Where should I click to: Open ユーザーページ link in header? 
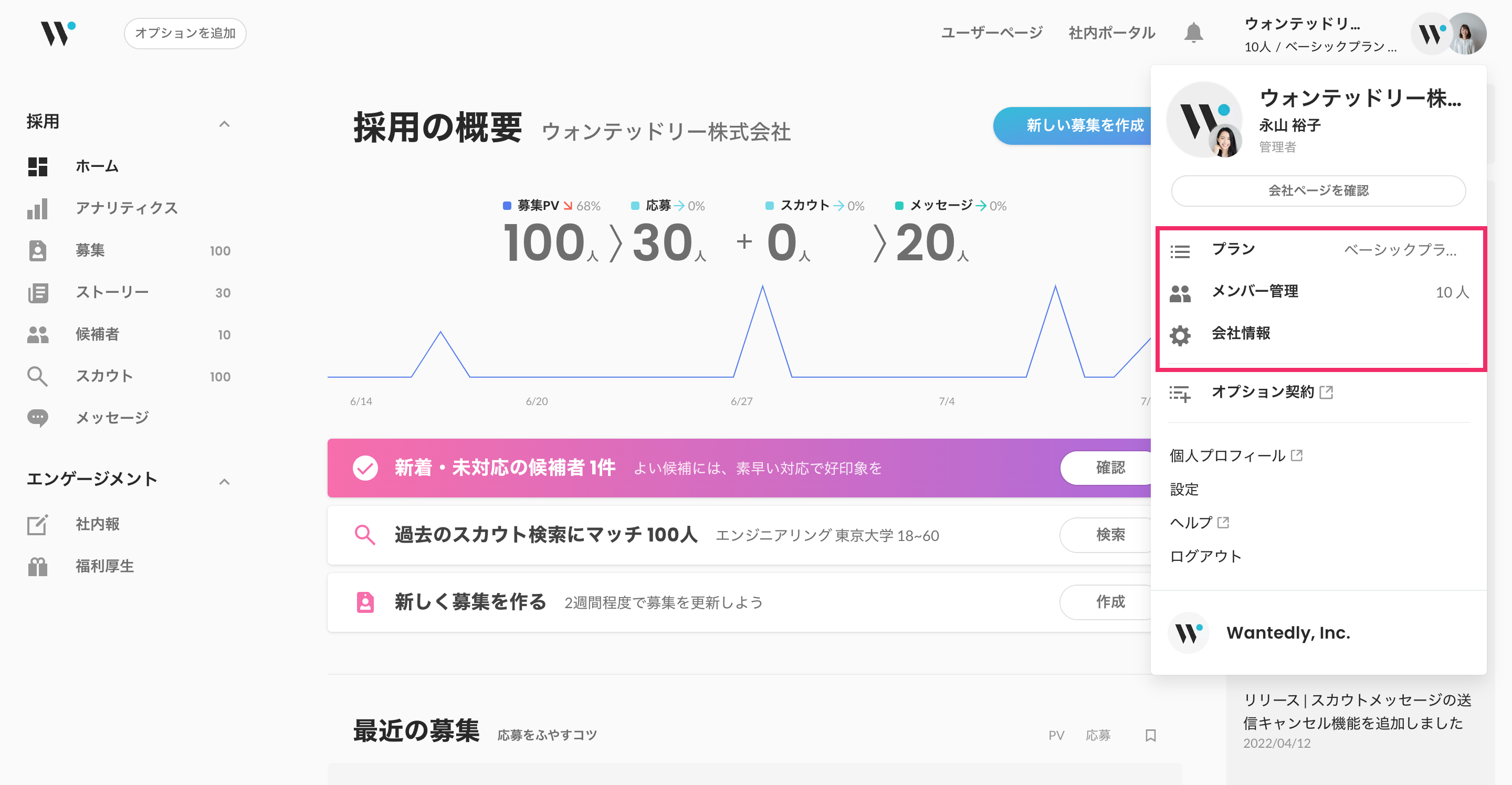tap(992, 33)
